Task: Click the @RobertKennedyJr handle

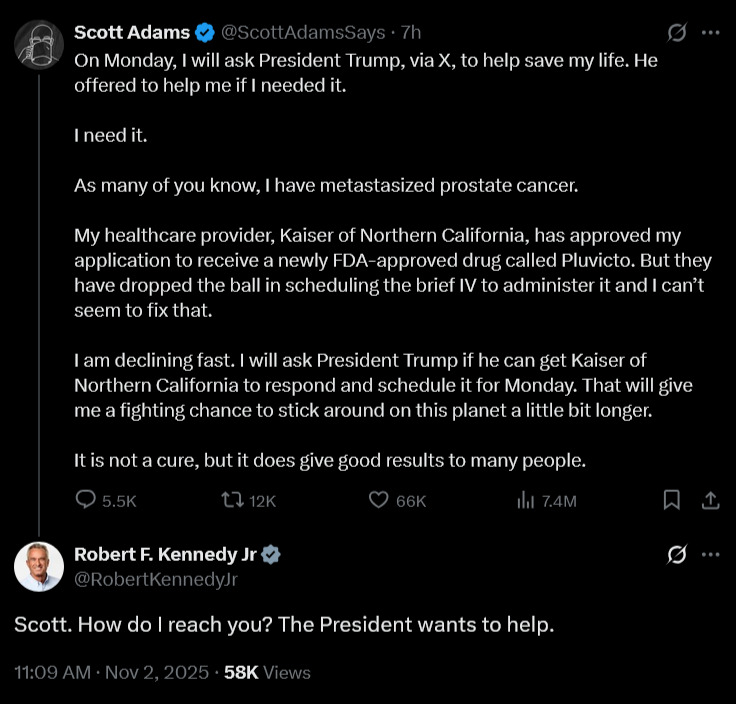Action: (x=155, y=578)
